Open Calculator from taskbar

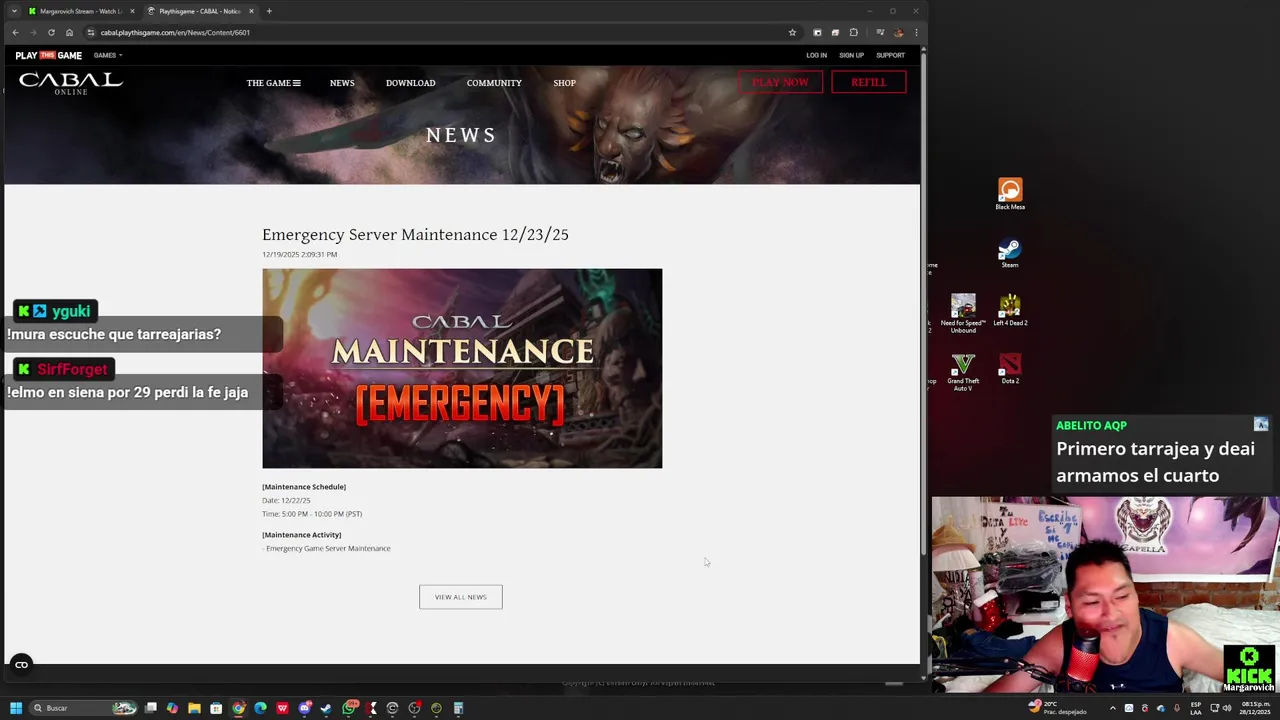click(458, 708)
